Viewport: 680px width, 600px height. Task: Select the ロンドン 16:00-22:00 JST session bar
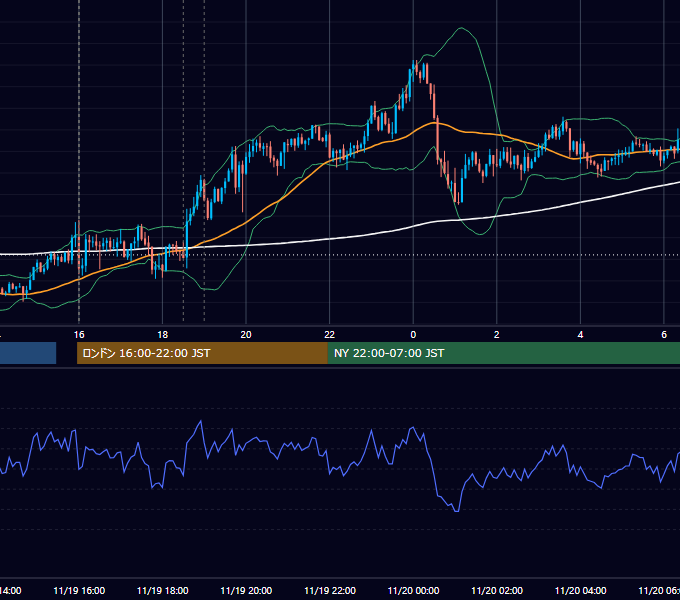pos(202,353)
